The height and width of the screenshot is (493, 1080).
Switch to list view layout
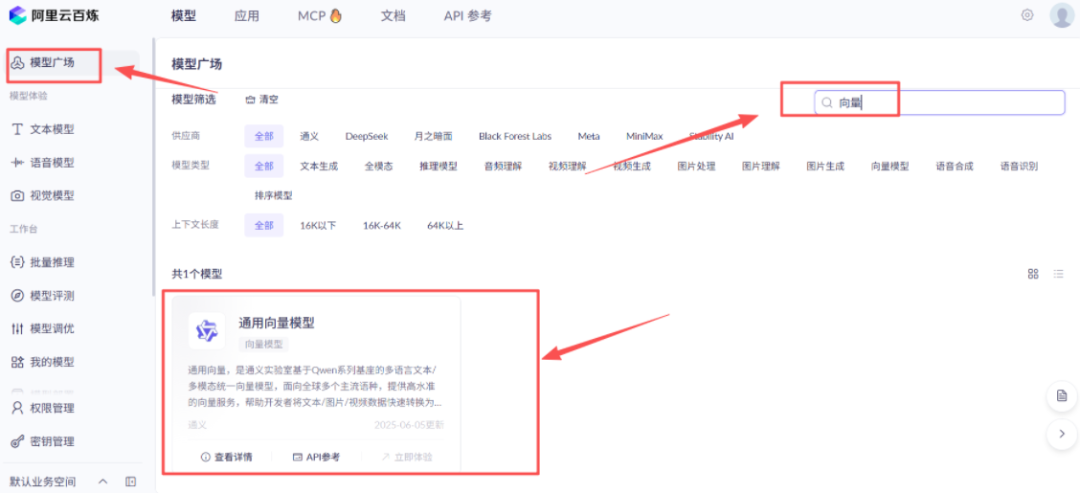pos(1058,273)
